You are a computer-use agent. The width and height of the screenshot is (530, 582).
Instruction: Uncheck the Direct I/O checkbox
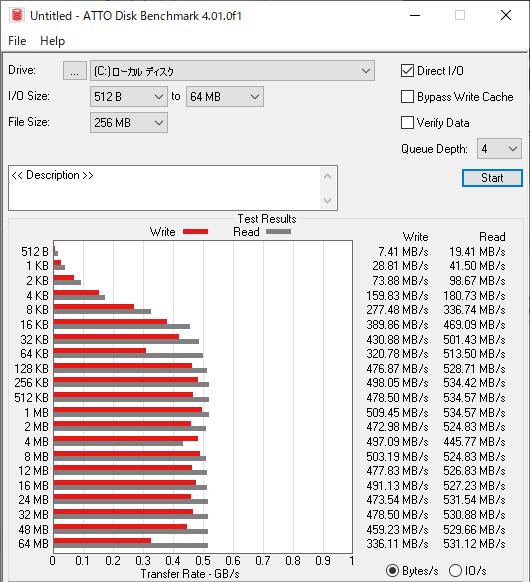point(407,71)
